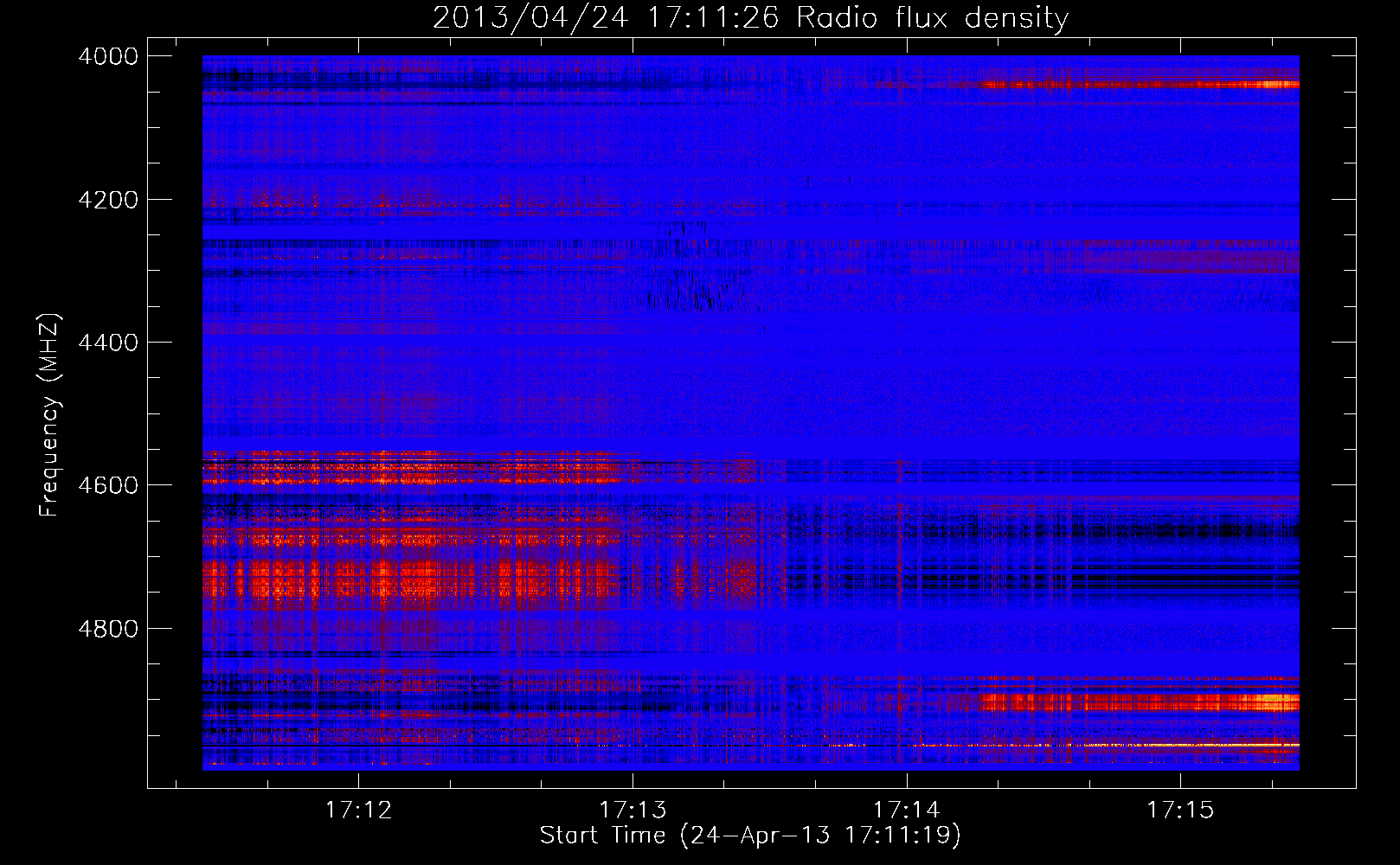This screenshot has height=865, width=1400.
Task: Select the 4600 frequency tick label
Action: point(108,485)
